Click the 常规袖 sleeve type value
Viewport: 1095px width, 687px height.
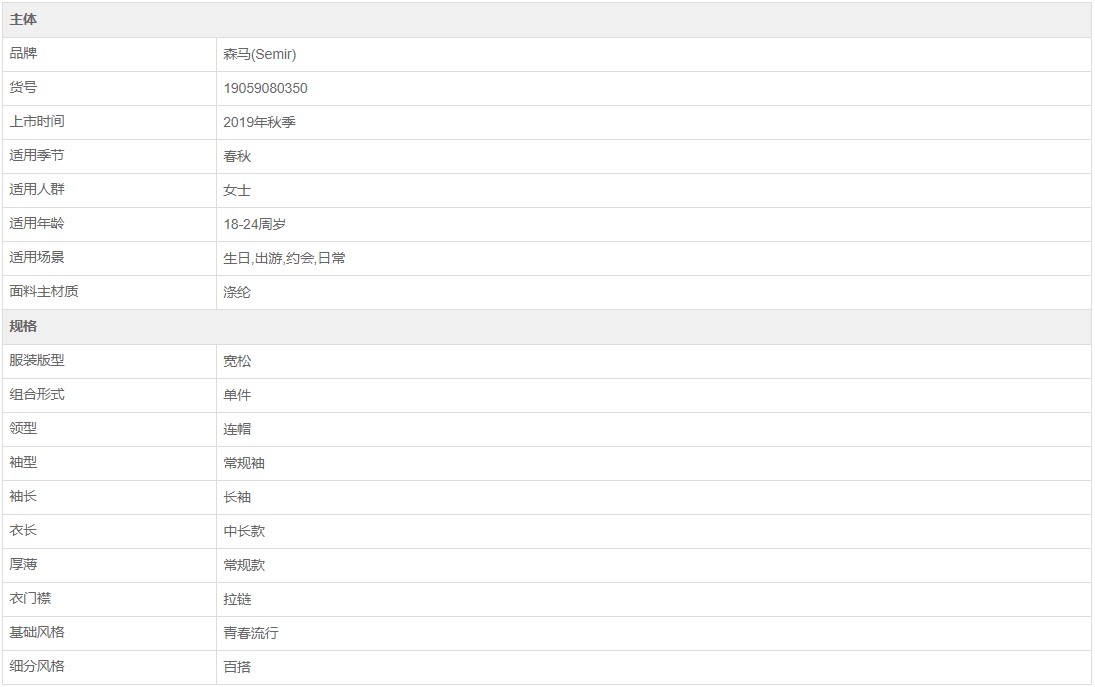click(x=244, y=463)
